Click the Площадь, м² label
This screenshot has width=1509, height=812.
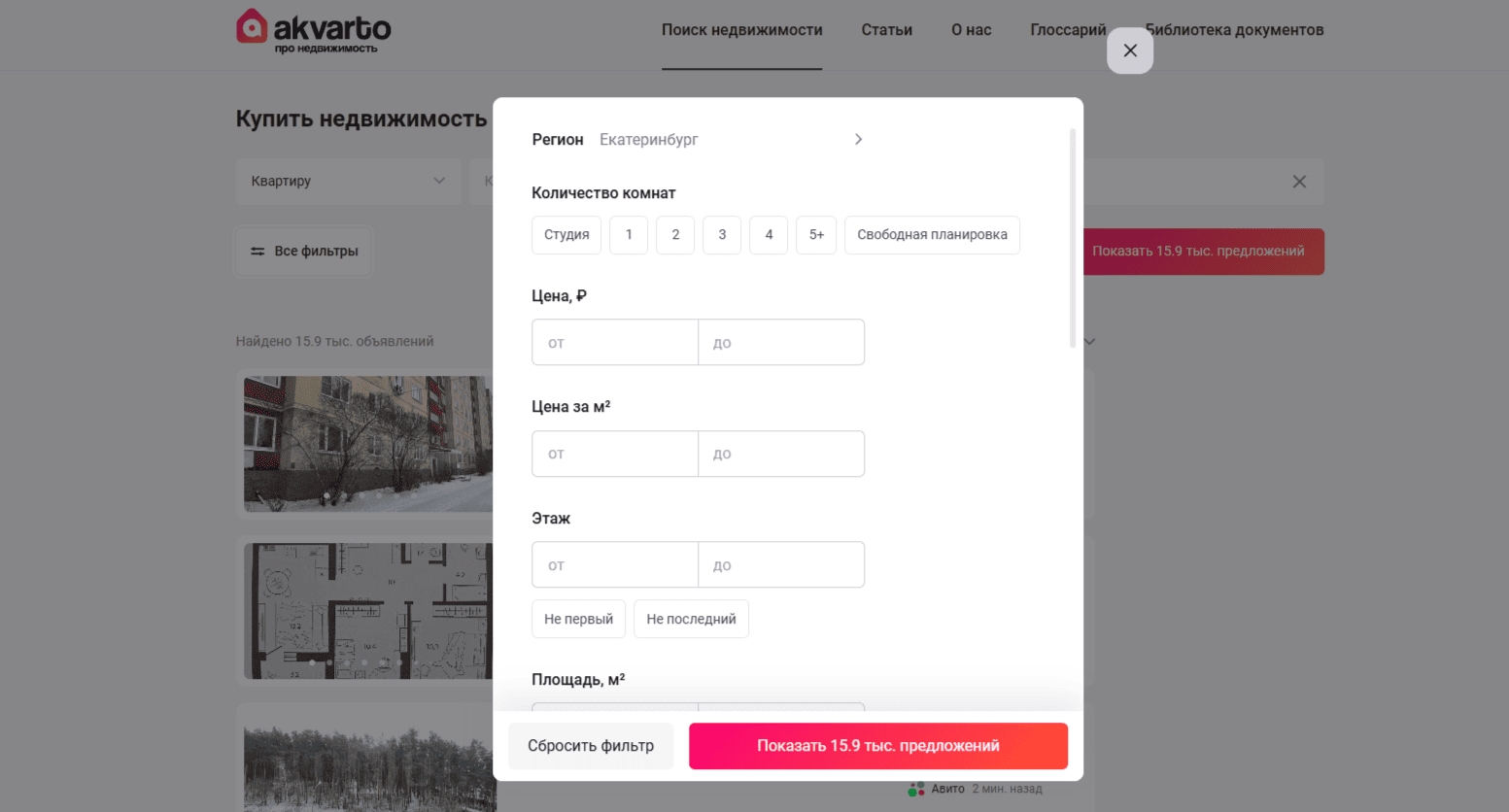578,680
